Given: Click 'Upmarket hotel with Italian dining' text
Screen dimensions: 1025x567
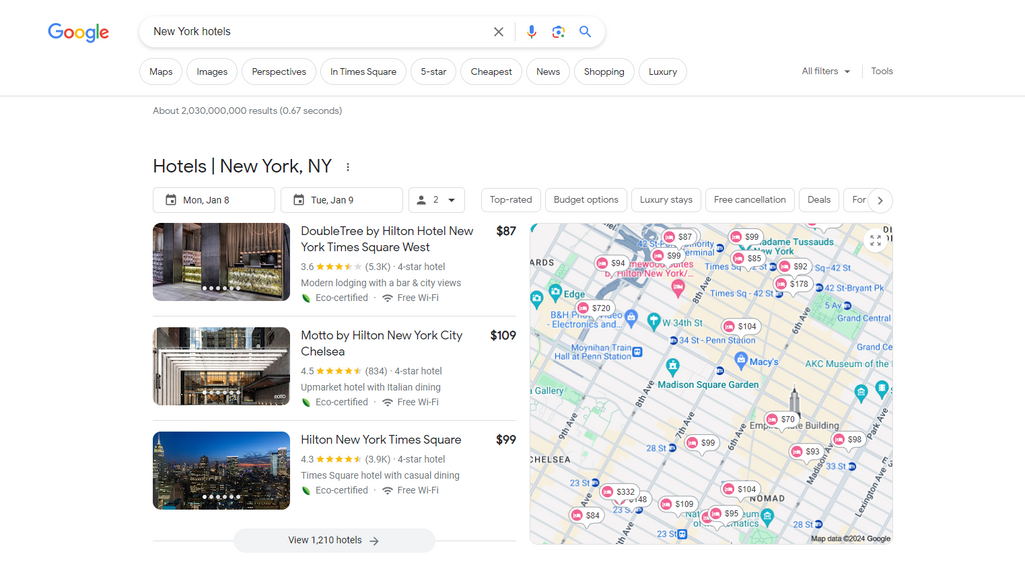Looking at the screenshot, I should 371,387.
